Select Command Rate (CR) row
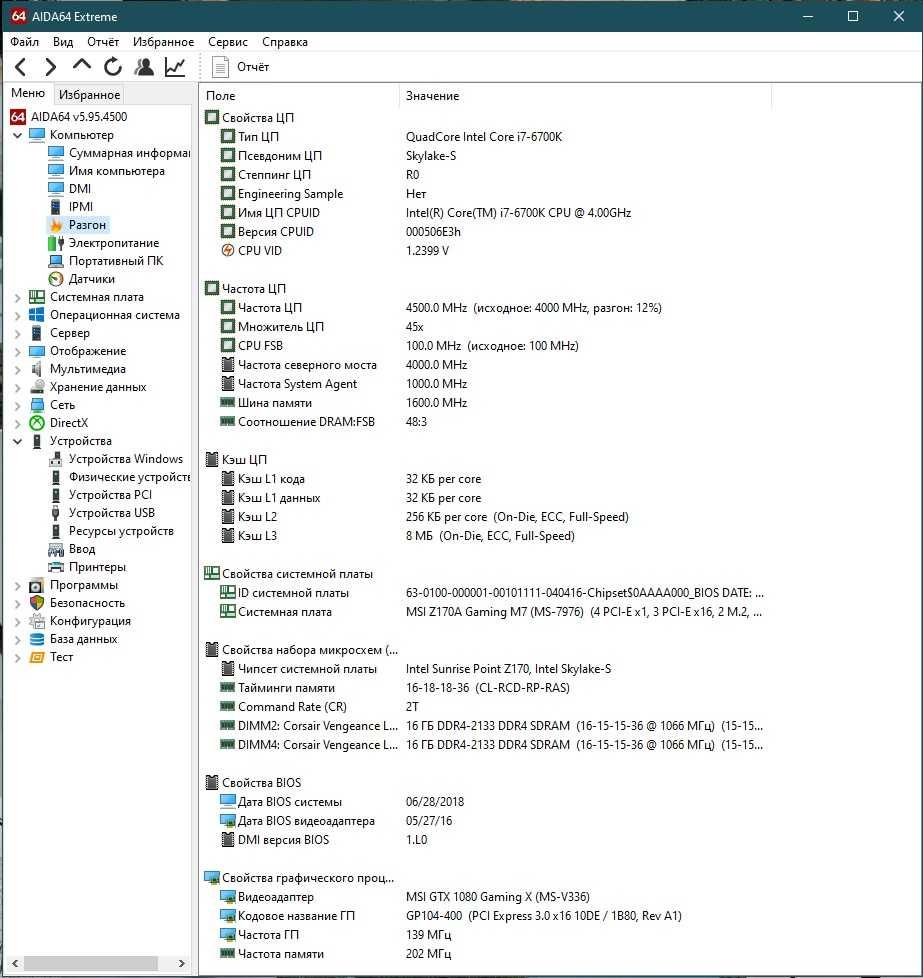This screenshot has height=978, width=923. 486,707
